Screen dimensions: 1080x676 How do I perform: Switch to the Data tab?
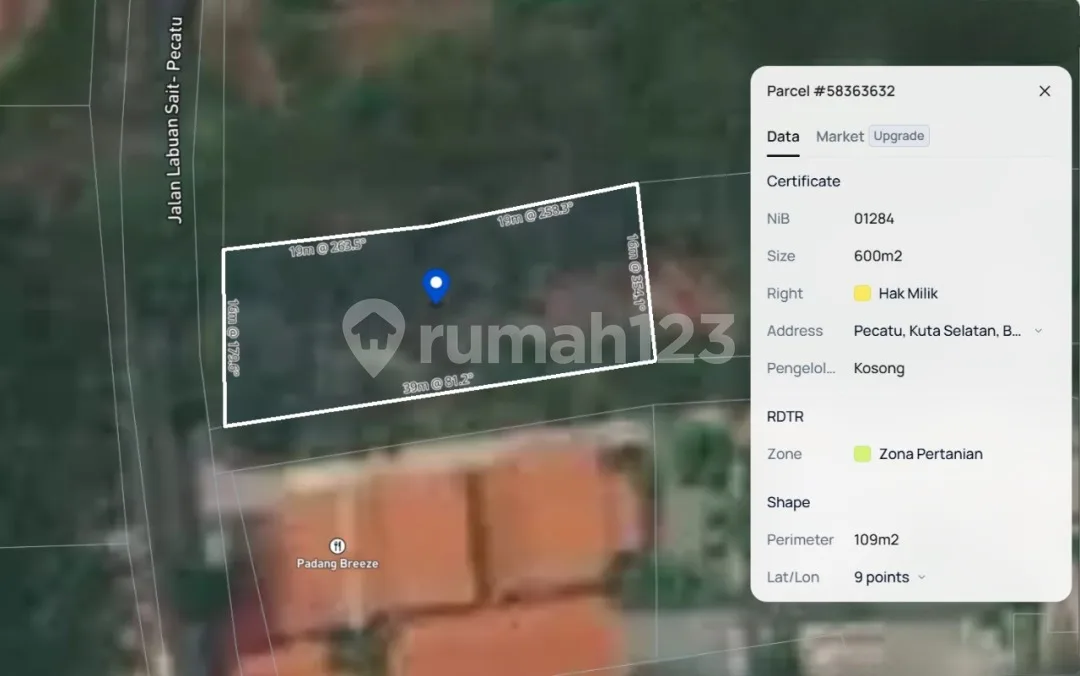point(783,136)
